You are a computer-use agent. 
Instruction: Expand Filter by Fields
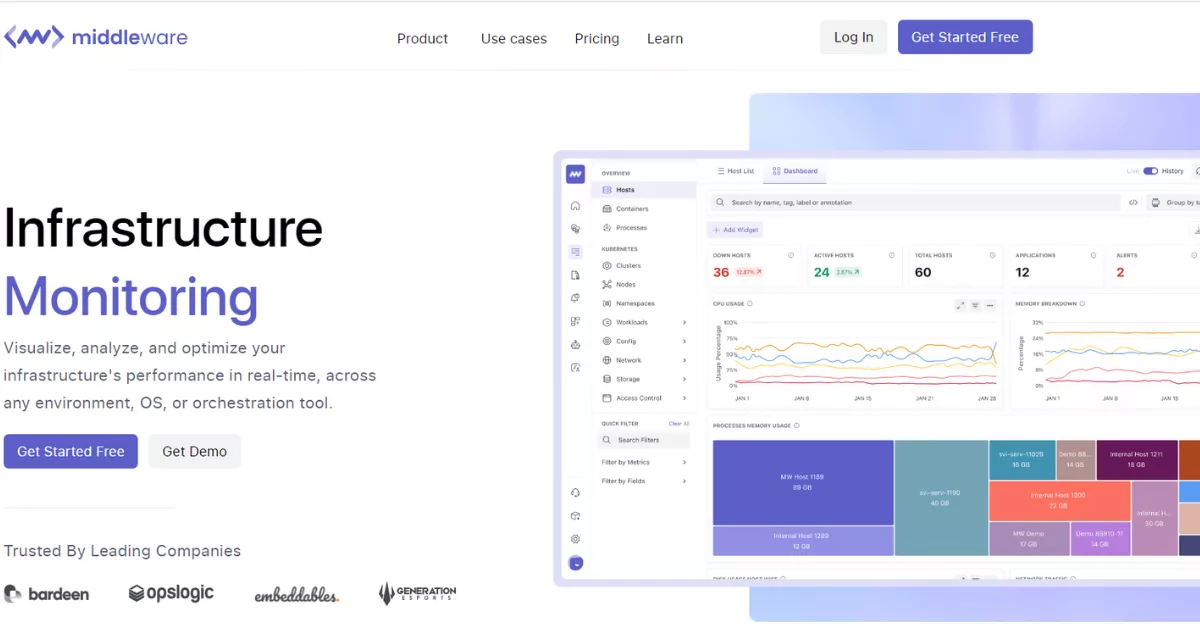click(x=644, y=482)
